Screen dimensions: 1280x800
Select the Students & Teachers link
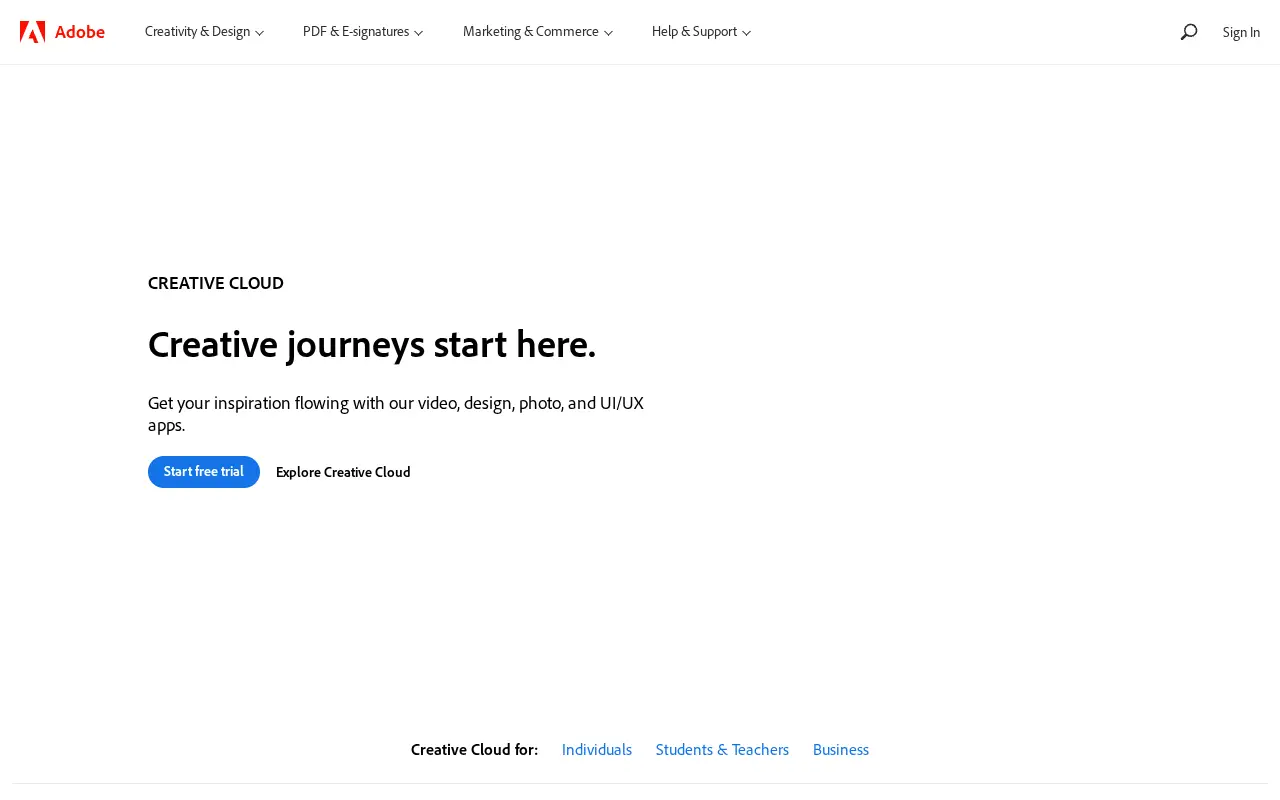coord(722,749)
